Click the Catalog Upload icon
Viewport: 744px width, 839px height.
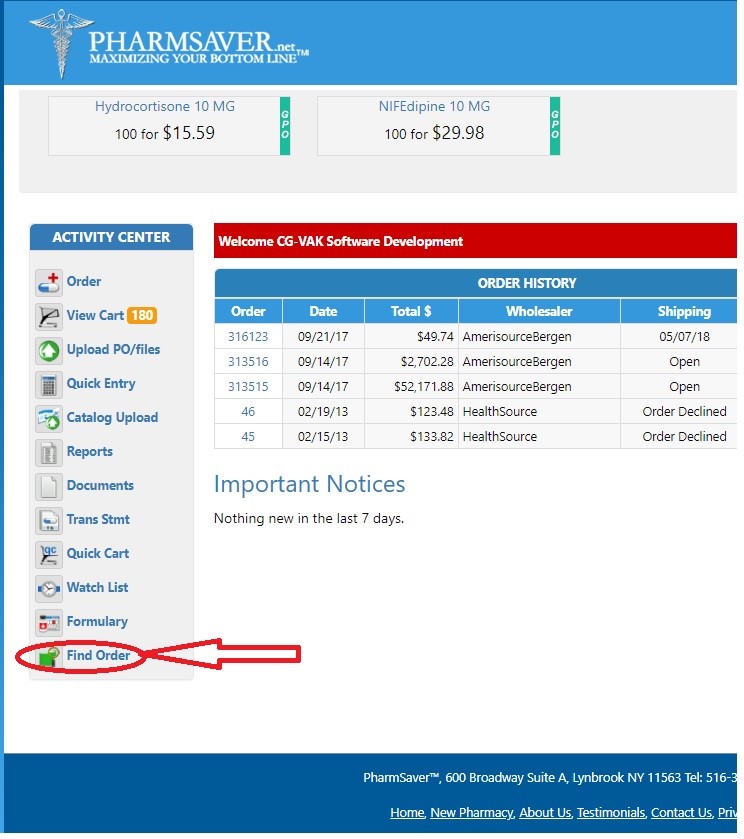point(49,418)
